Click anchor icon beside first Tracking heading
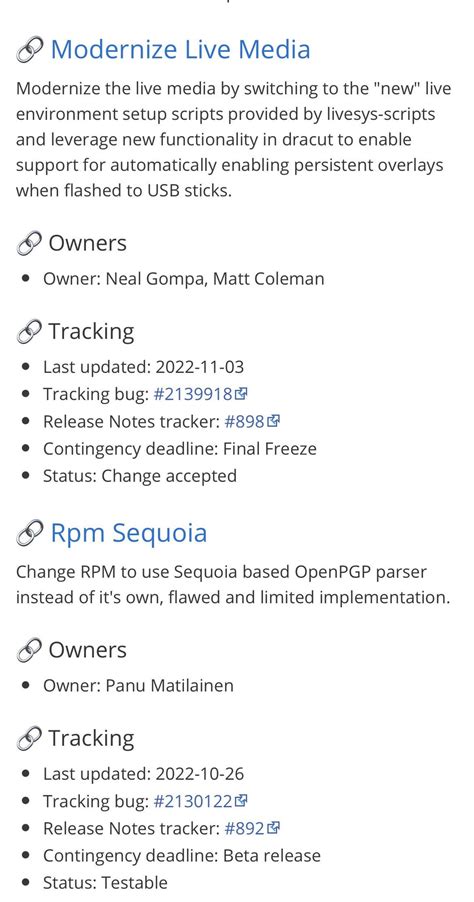The height and width of the screenshot is (902, 474). 29,332
